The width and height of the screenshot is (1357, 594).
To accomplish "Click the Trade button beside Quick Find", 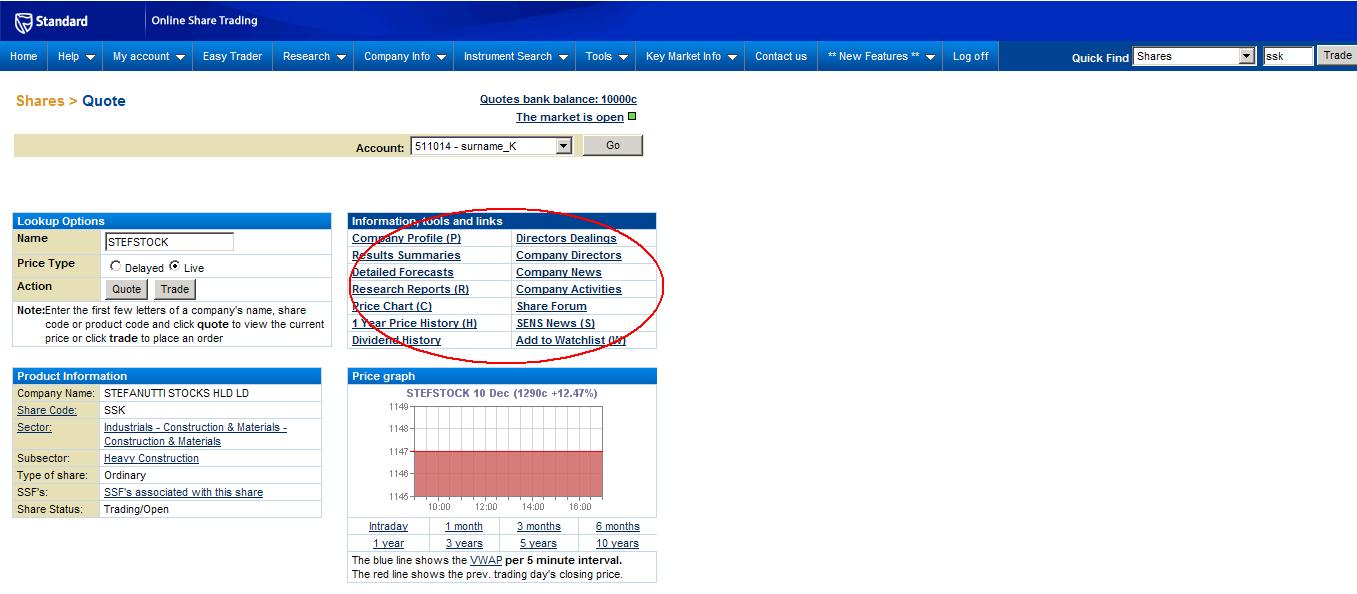I will click(x=1337, y=56).
